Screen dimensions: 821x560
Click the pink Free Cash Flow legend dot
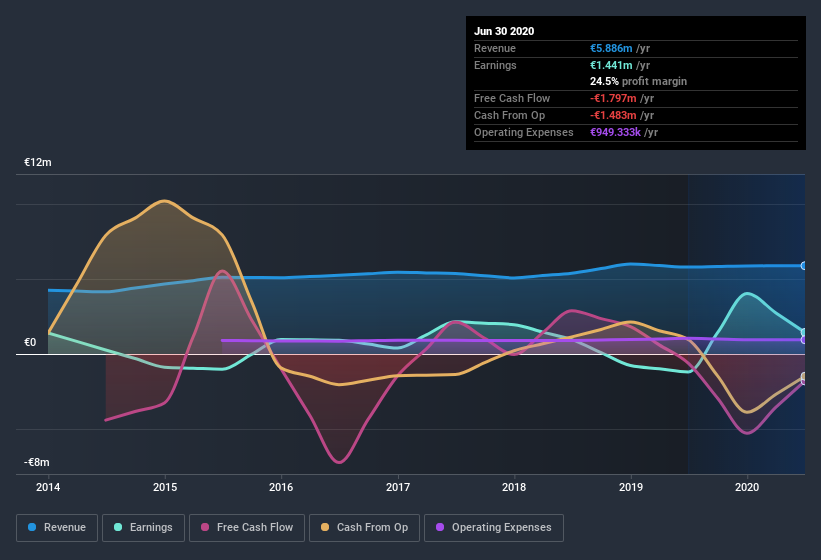(x=206, y=527)
